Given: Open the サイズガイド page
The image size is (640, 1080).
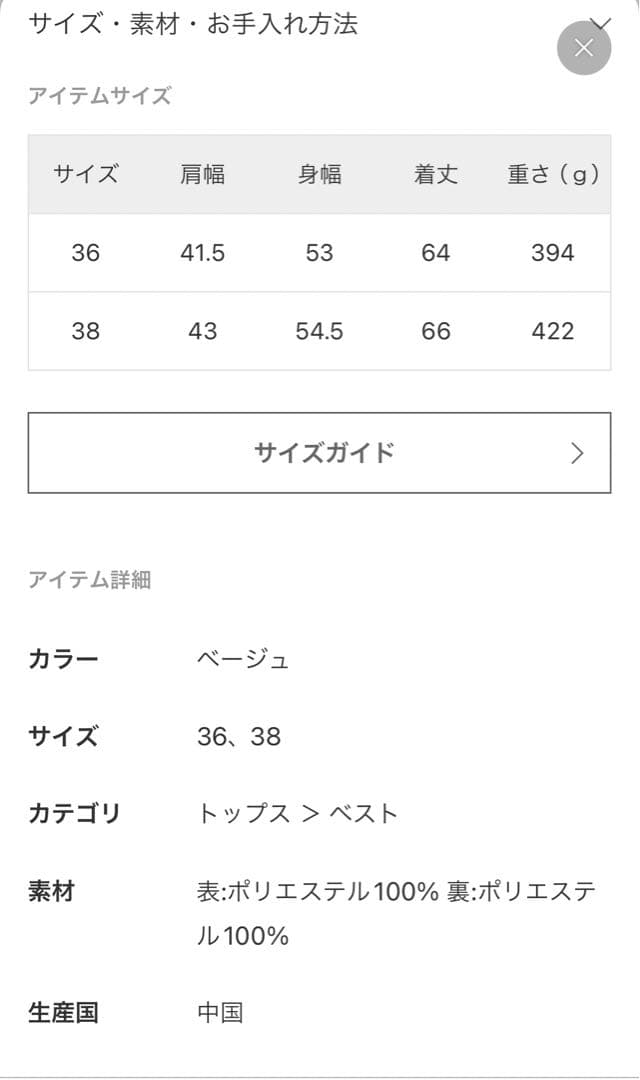Looking at the screenshot, I should (320, 452).
